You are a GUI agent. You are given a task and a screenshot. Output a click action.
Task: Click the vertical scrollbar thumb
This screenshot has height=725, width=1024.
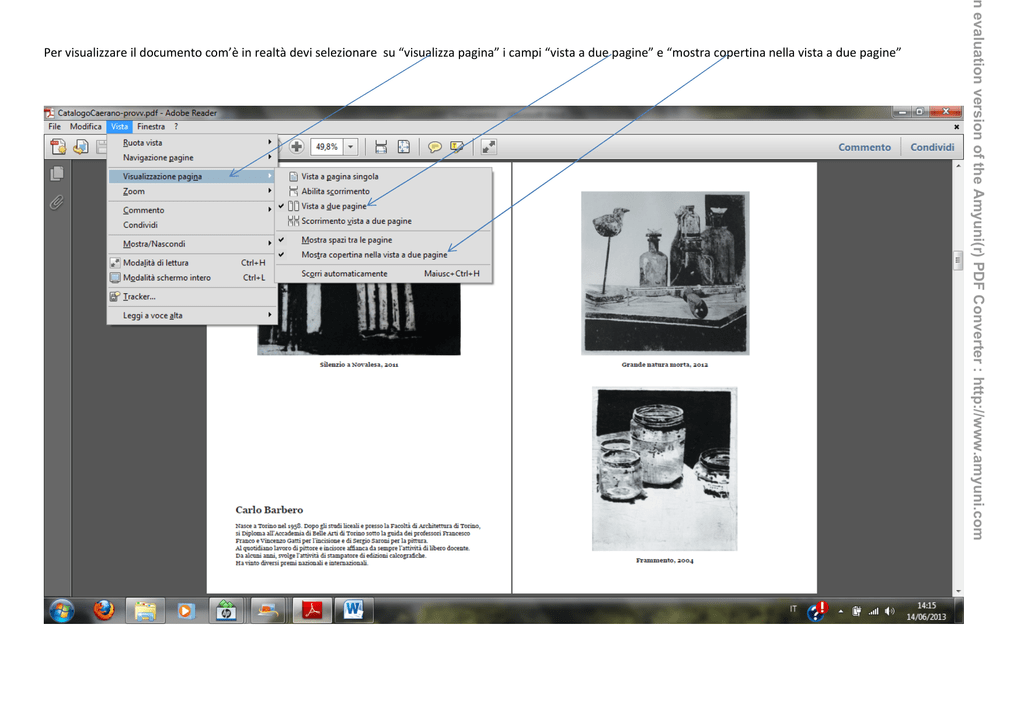958,260
